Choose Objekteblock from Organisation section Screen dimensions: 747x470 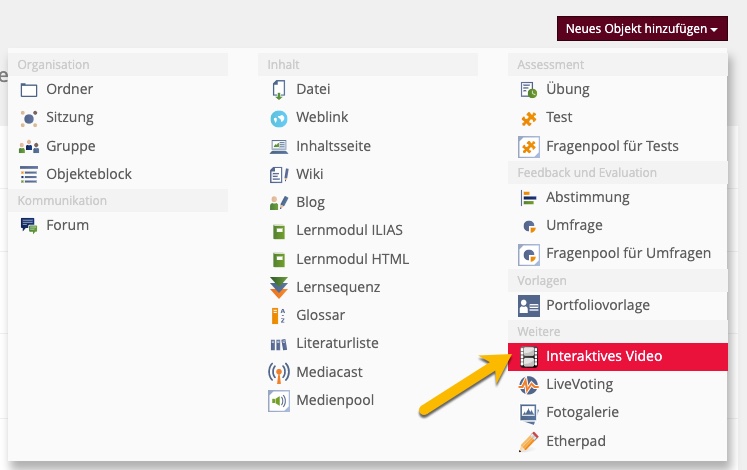[88, 174]
